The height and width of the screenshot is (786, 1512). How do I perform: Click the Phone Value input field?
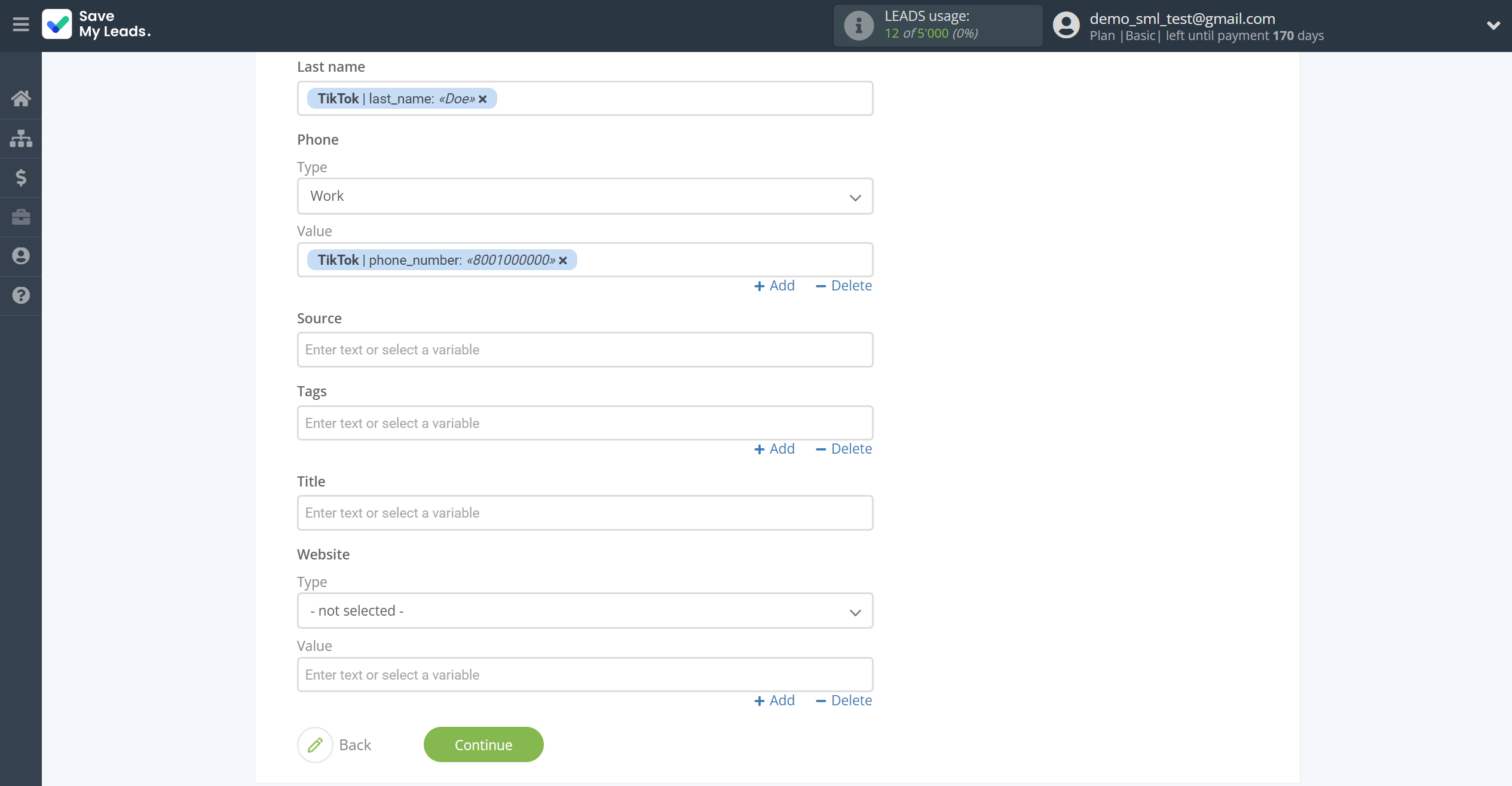tap(585, 260)
